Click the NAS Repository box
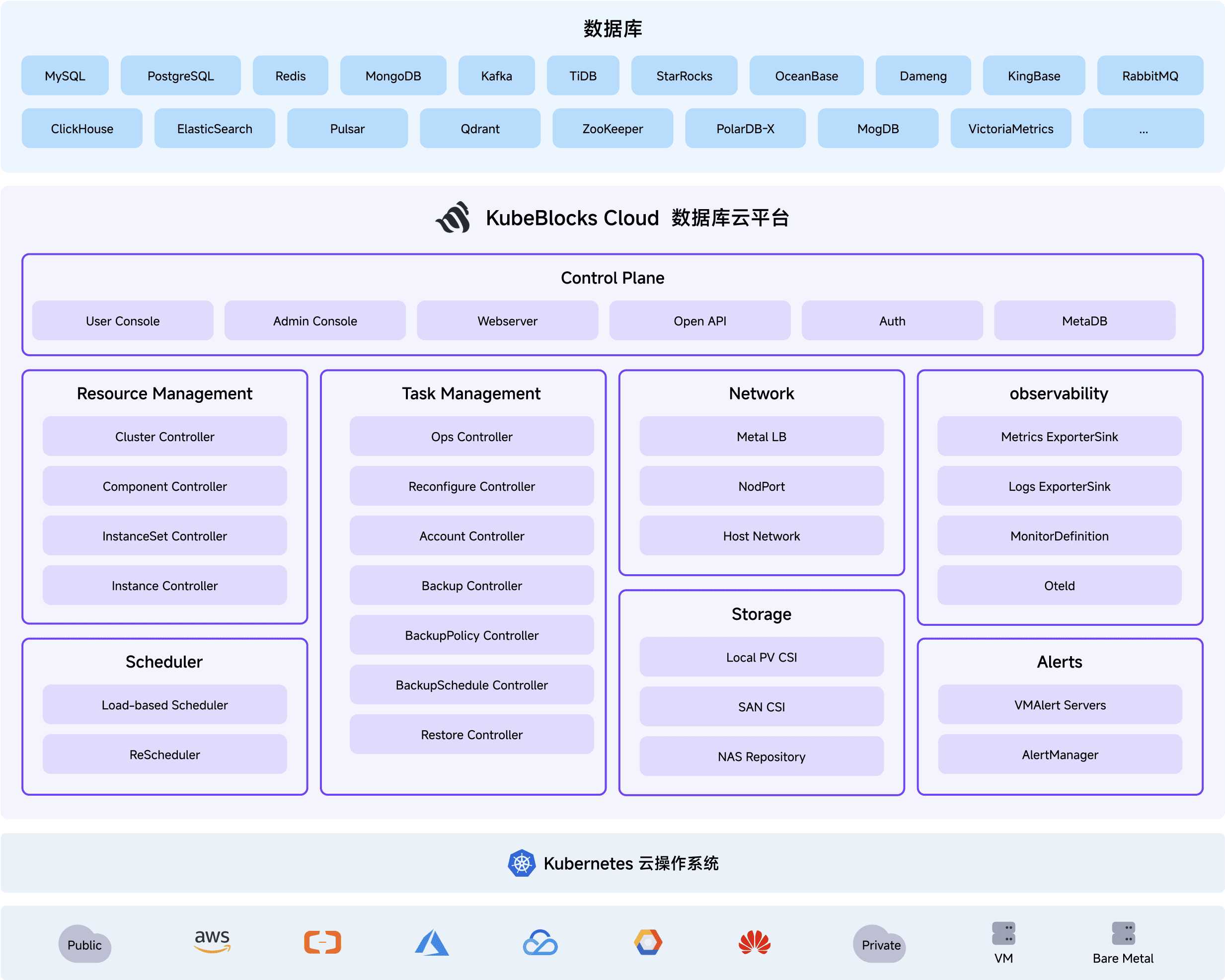The width and height of the screenshot is (1225, 980). (x=762, y=756)
